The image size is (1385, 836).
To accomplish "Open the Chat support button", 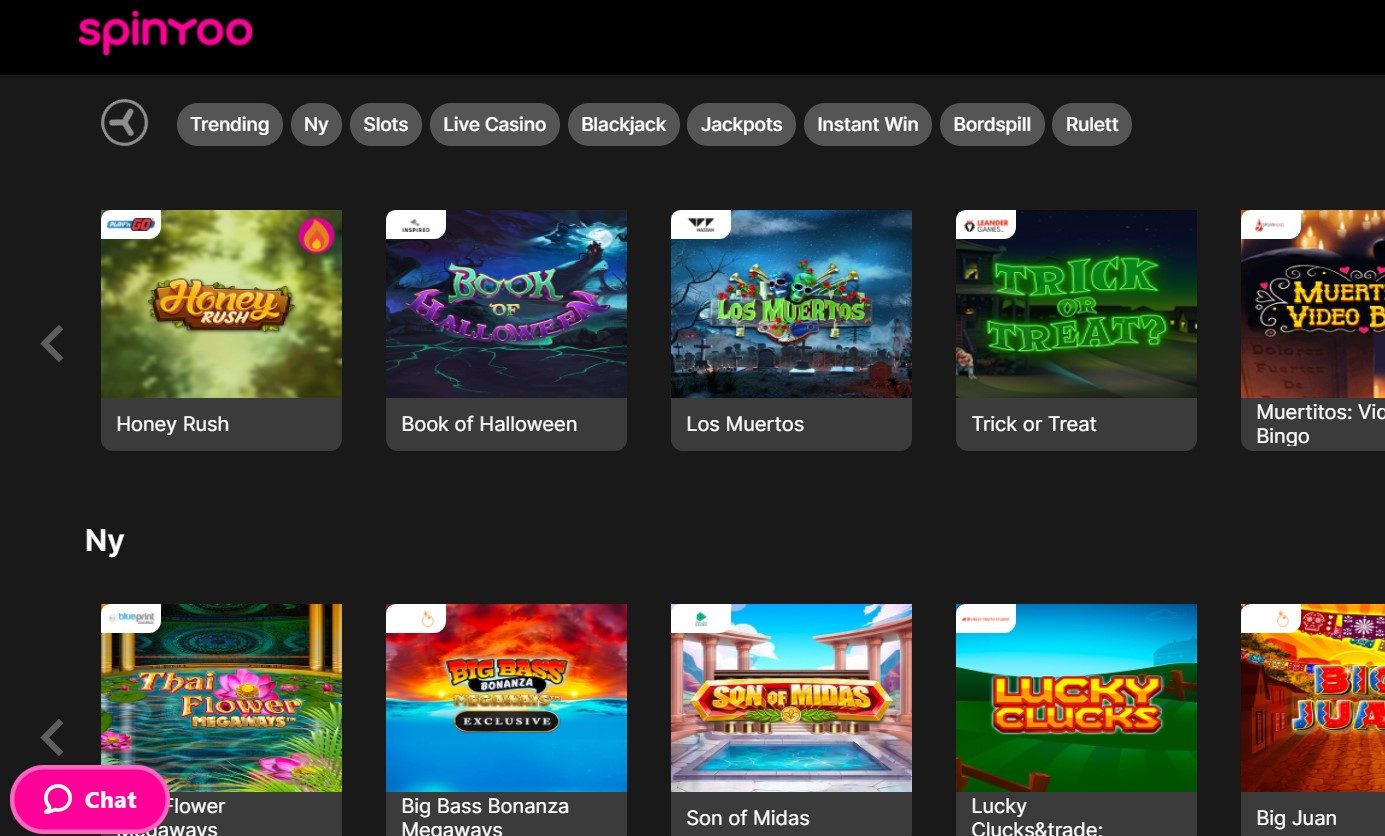I will tap(90, 800).
